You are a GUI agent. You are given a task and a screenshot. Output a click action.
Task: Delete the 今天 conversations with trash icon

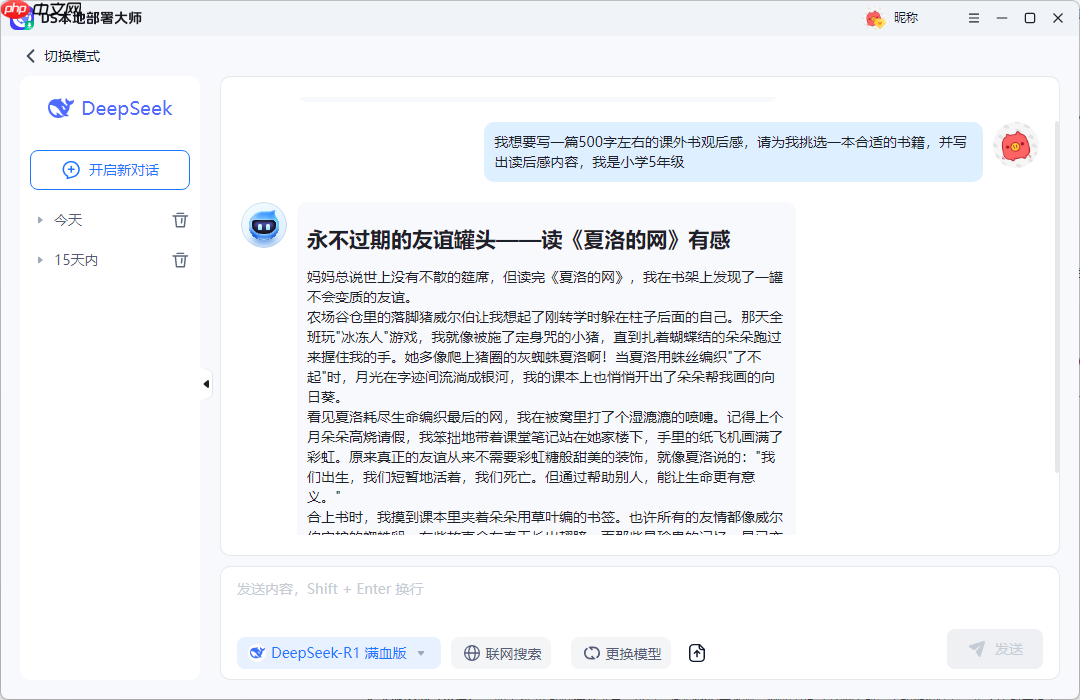(x=180, y=220)
